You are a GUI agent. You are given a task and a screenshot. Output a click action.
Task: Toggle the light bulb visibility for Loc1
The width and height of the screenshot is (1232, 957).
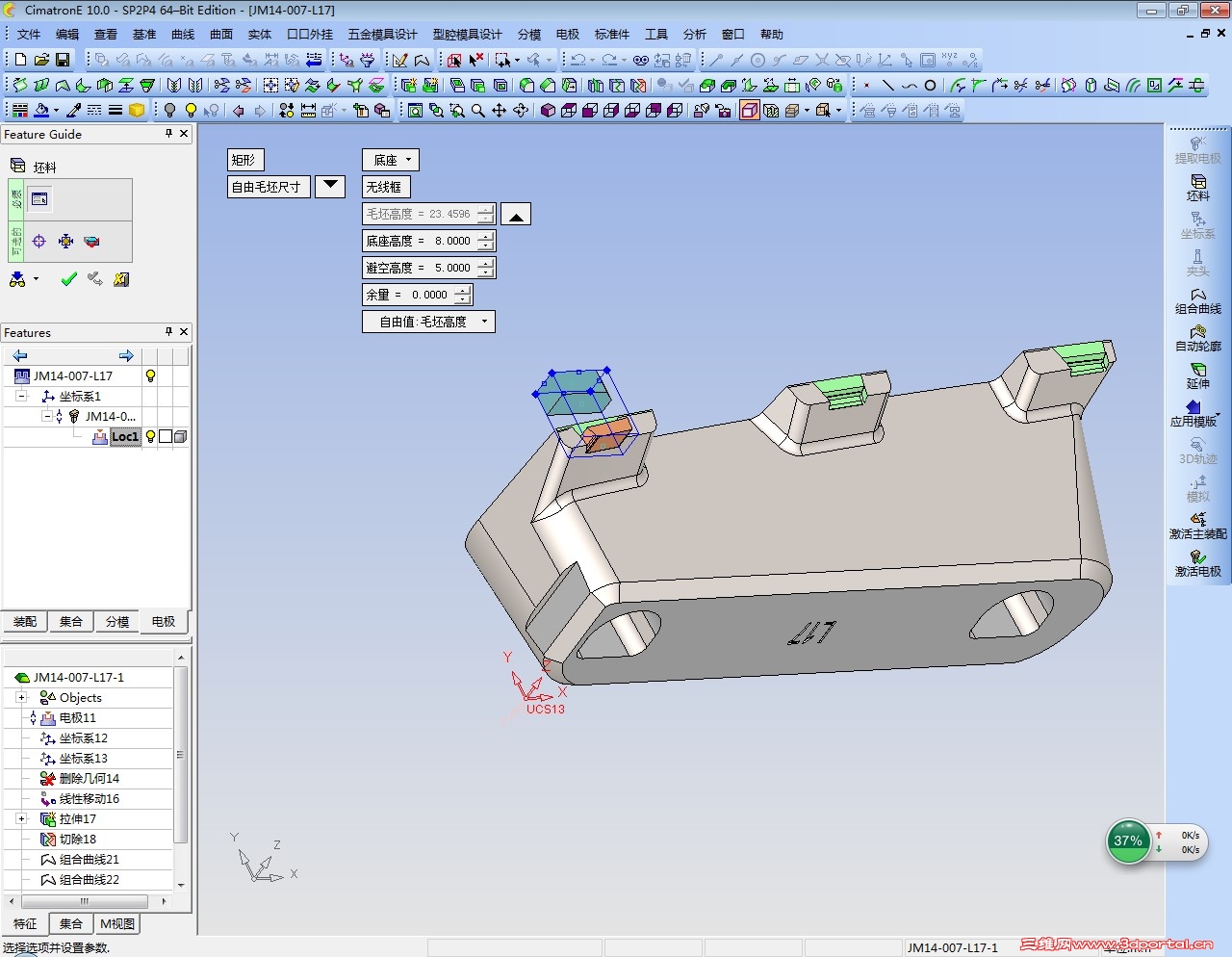coord(150,437)
